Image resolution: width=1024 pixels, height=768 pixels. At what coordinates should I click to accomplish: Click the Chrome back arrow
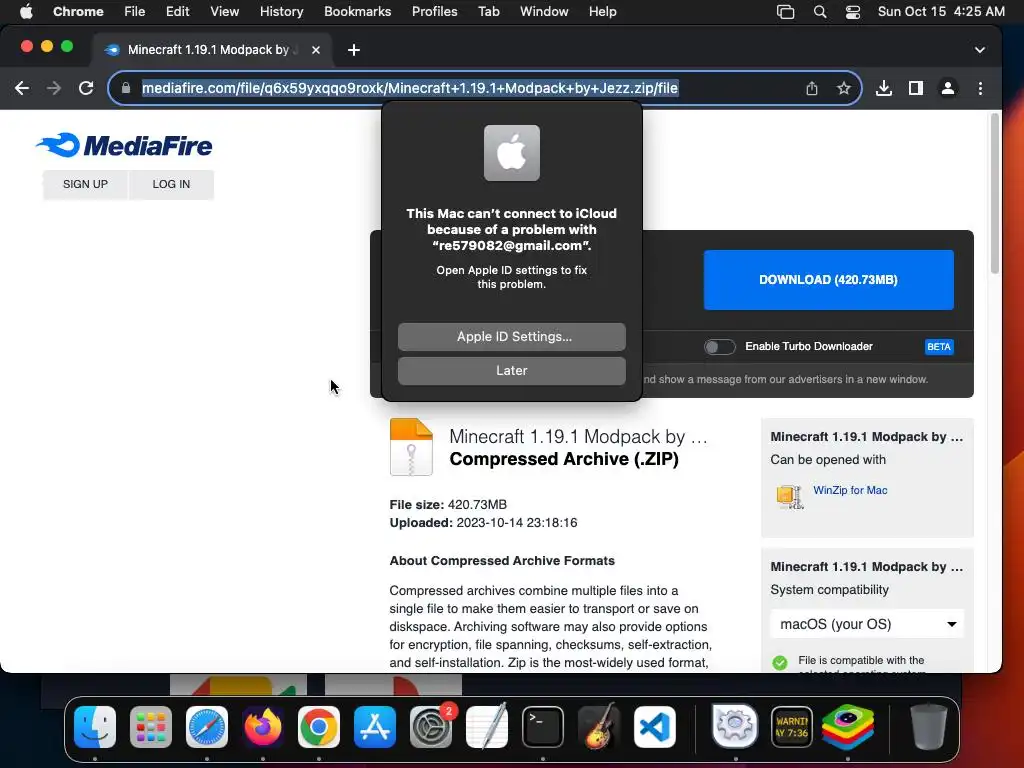[x=22, y=88]
